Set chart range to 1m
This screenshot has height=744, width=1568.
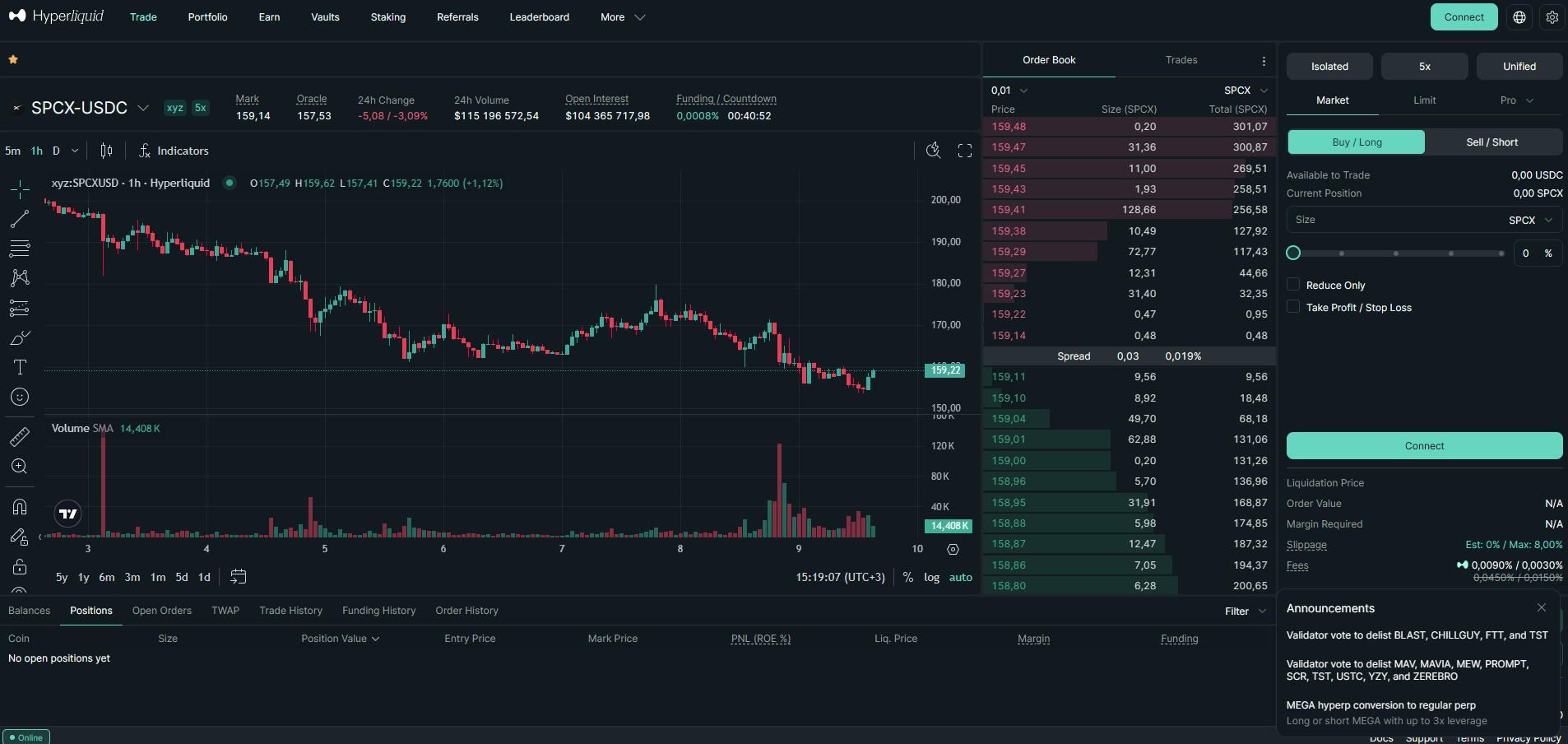[158, 577]
